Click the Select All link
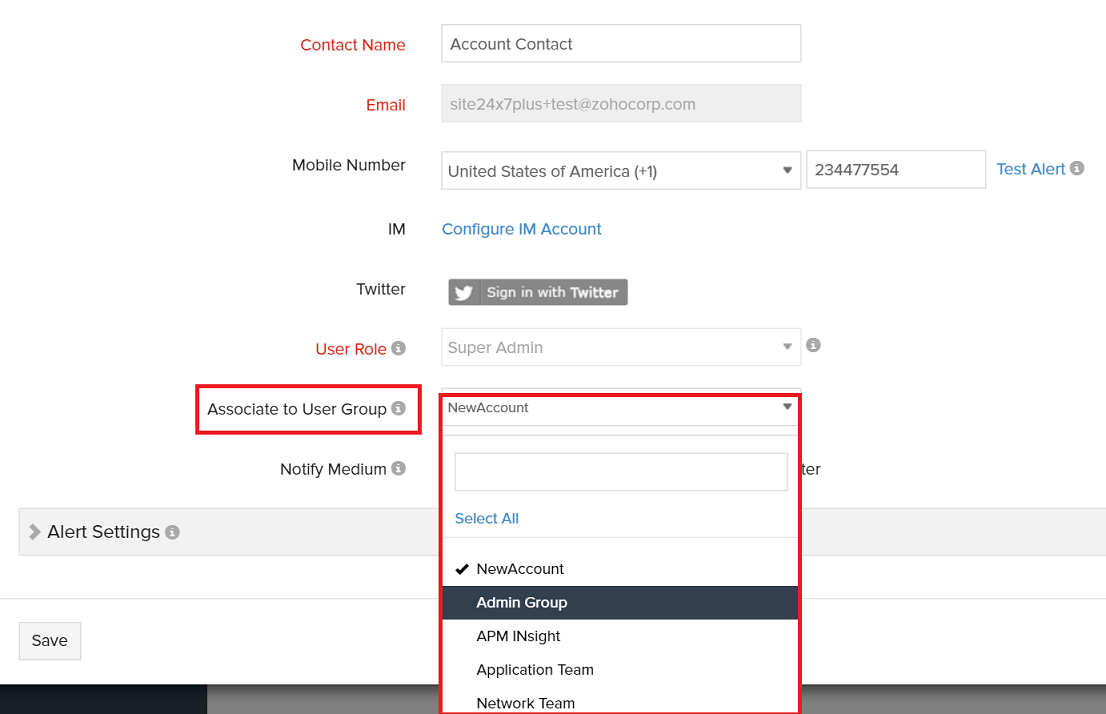Screen dimensions: 1106x714 pyautogui.click(x=487, y=519)
